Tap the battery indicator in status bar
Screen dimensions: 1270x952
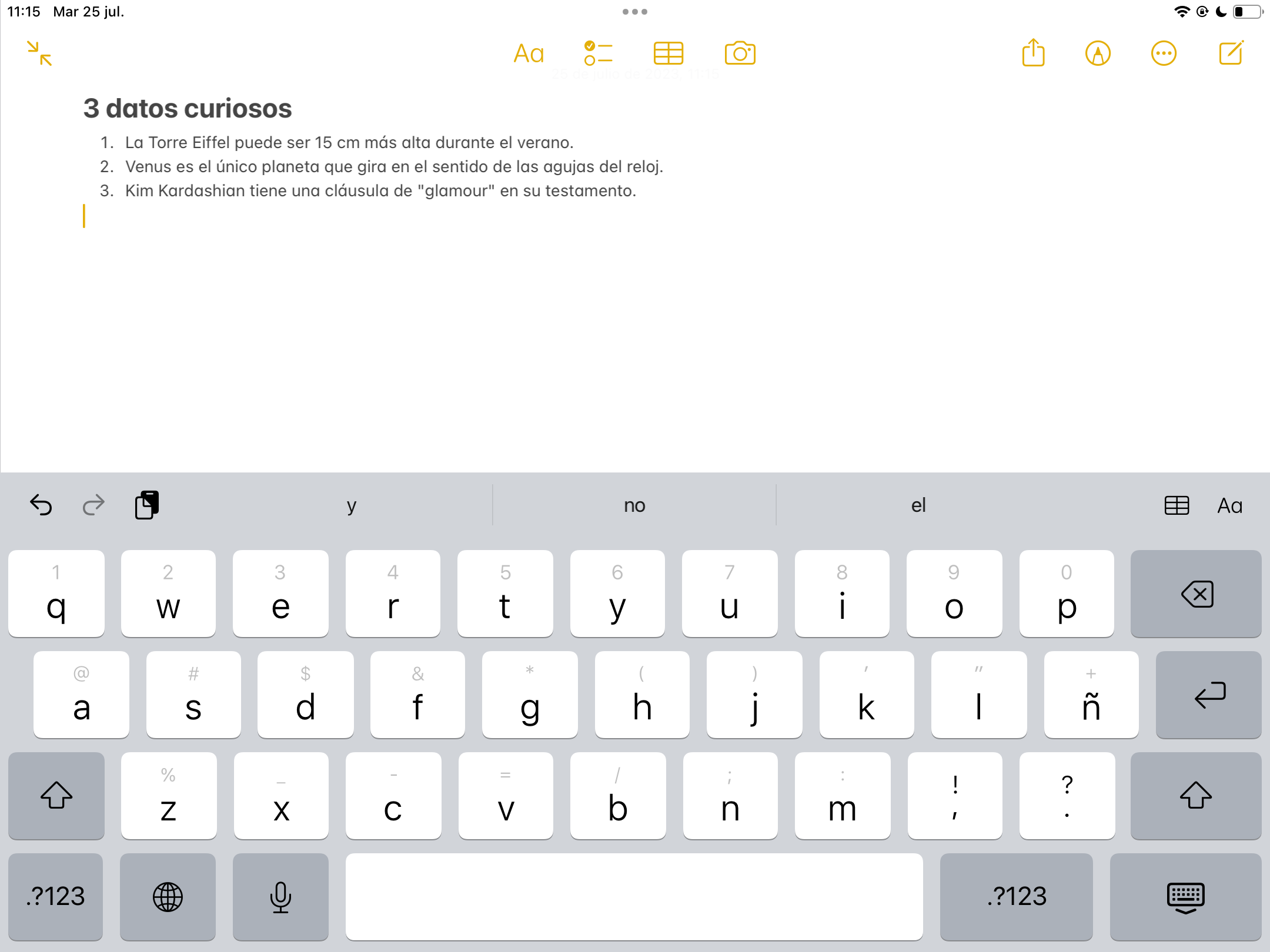click(x=1248, y=12)
